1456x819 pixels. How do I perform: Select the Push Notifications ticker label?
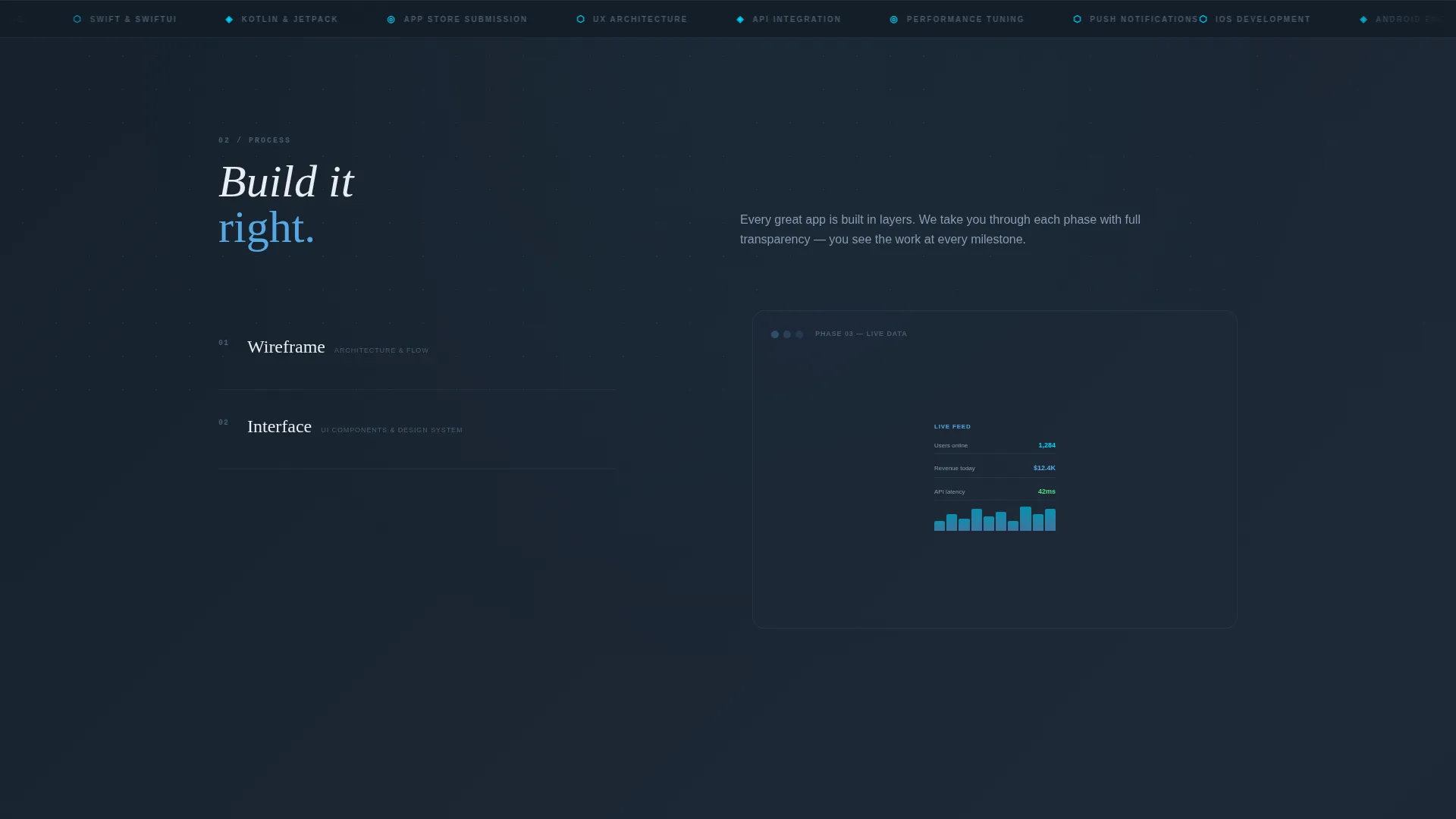(1144, 20)
